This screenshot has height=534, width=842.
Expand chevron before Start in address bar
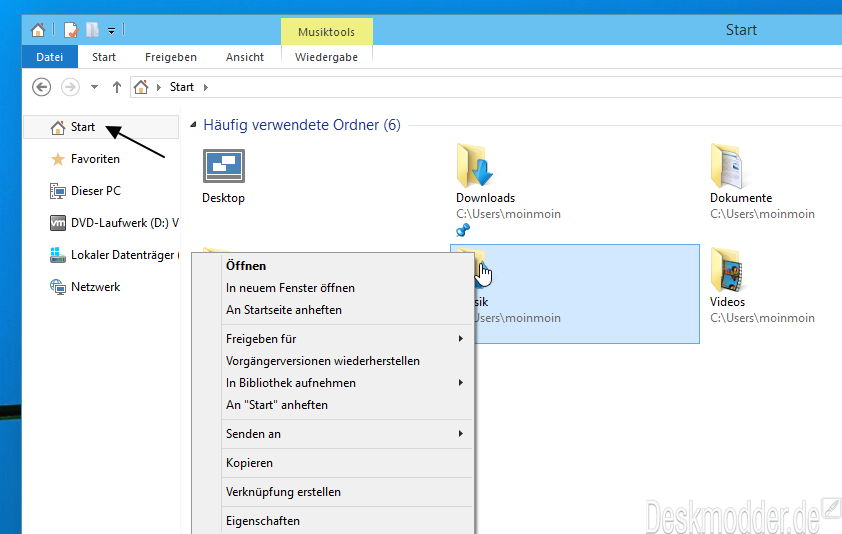(x=158, y=87)
